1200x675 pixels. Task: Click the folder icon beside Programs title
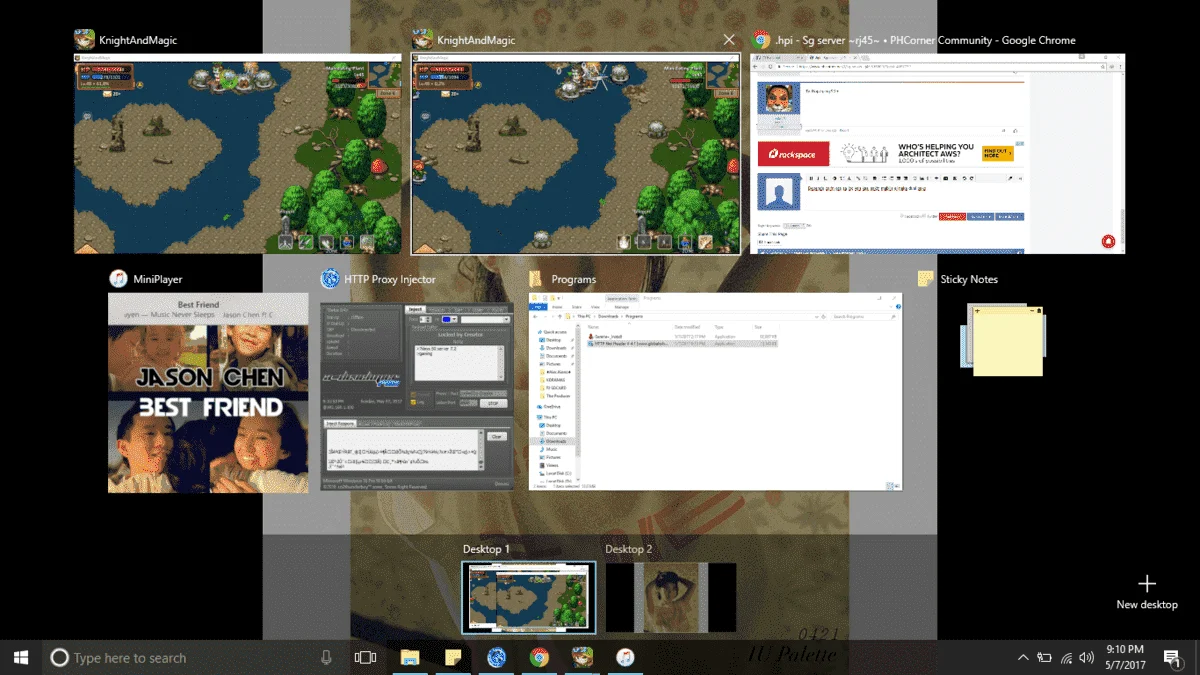[x=537, y=279]
